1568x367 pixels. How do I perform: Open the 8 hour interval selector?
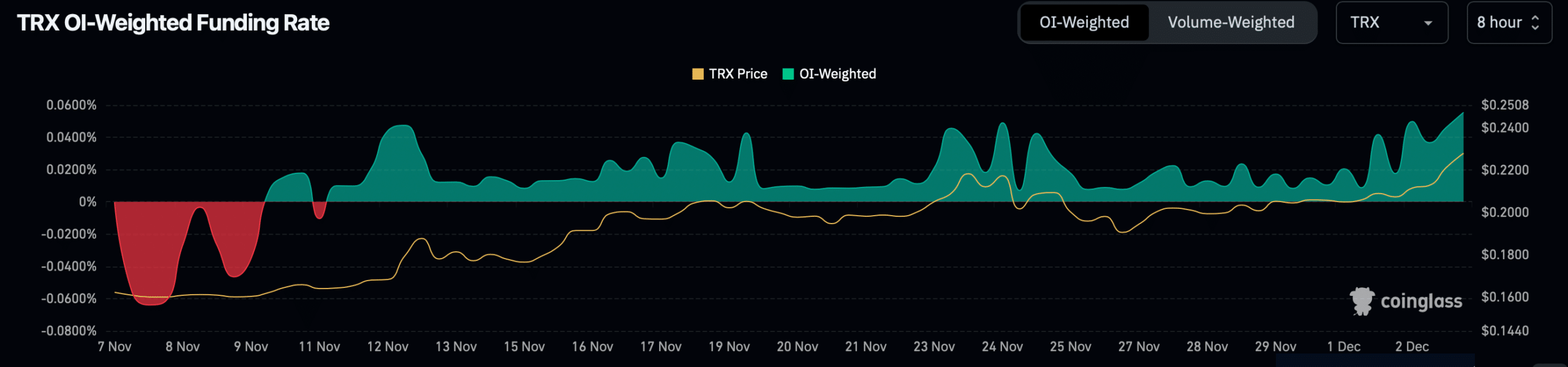tap(1508, 23)
